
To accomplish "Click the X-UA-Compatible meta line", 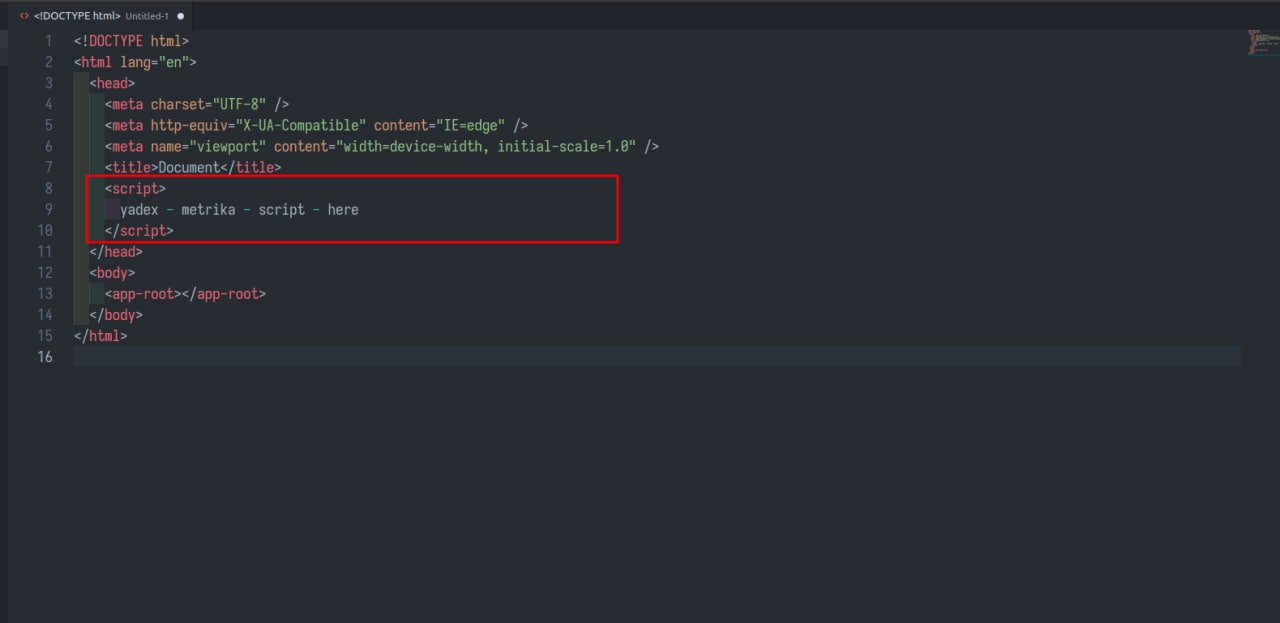I will click(x=316, y=125).
